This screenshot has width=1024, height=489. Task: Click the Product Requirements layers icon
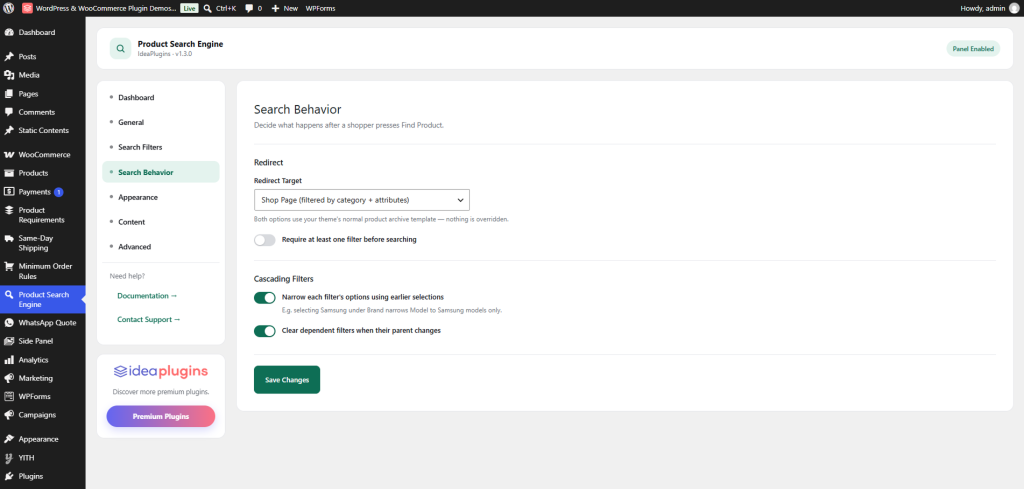9,210
